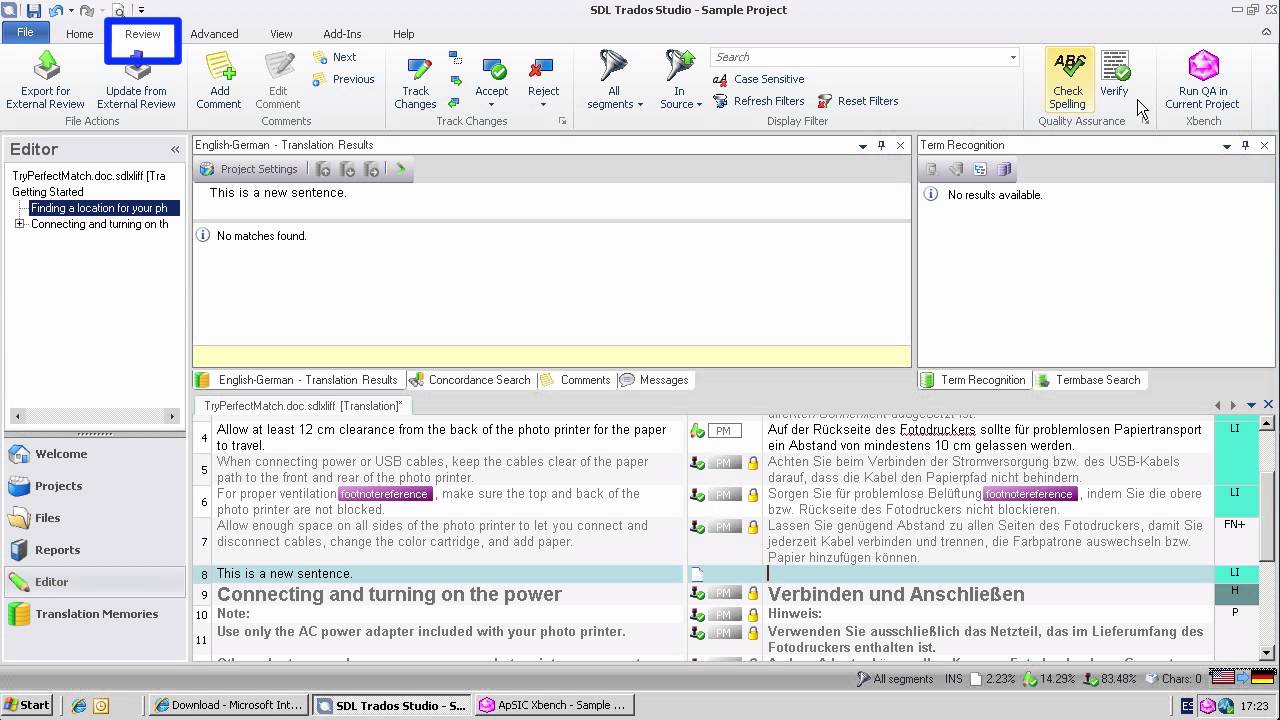This screenshot has height=720, width=1280.
Task: Click first icon in Term Recognition toolbar
Action: pyautogui.click(x=931, y=169)
